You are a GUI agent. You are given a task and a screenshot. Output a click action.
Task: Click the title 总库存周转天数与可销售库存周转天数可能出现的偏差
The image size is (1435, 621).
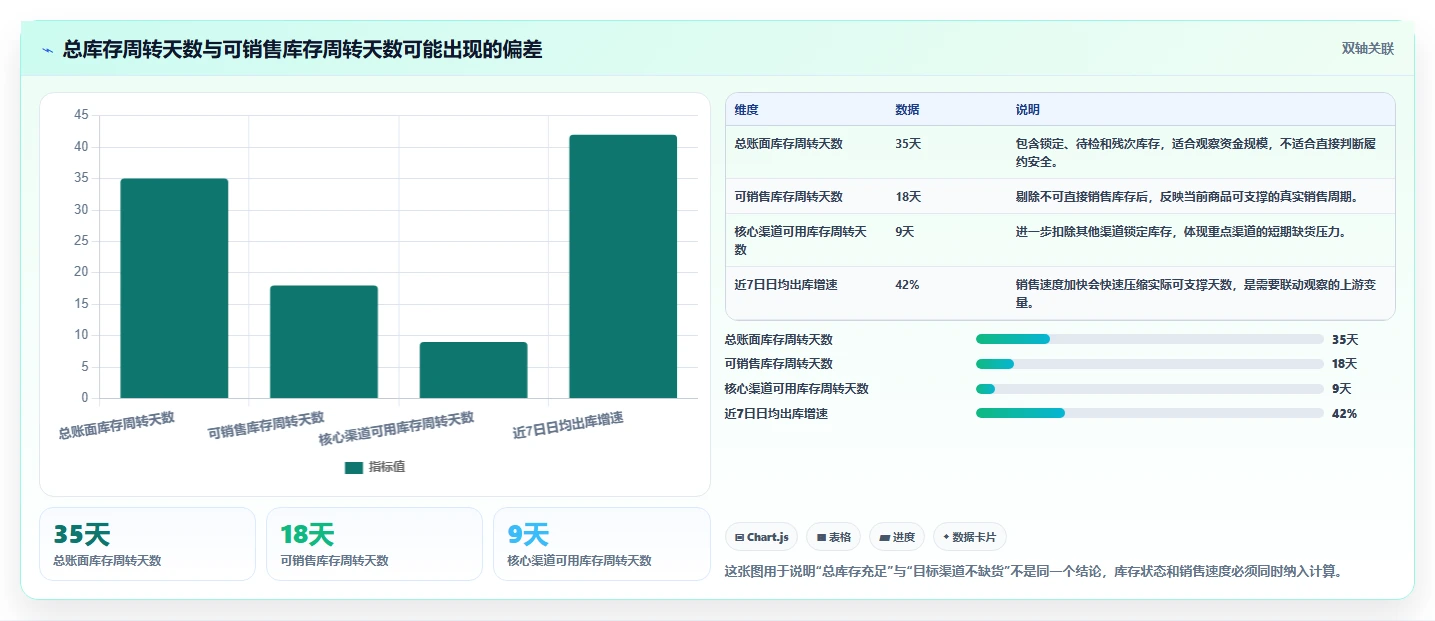[x=302, y=49]
